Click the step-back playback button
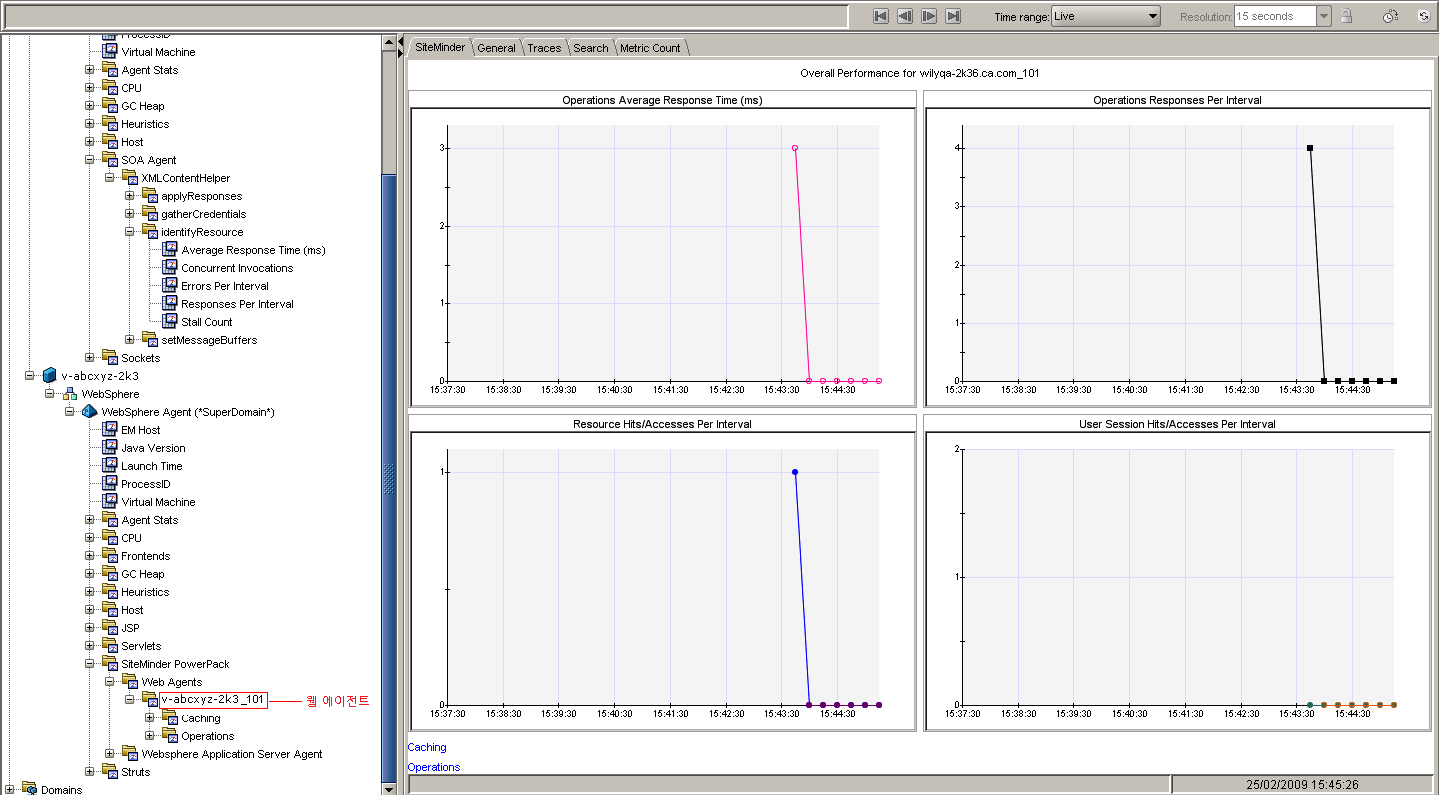This screenshot has height=795, width=1440. point(905,16)
